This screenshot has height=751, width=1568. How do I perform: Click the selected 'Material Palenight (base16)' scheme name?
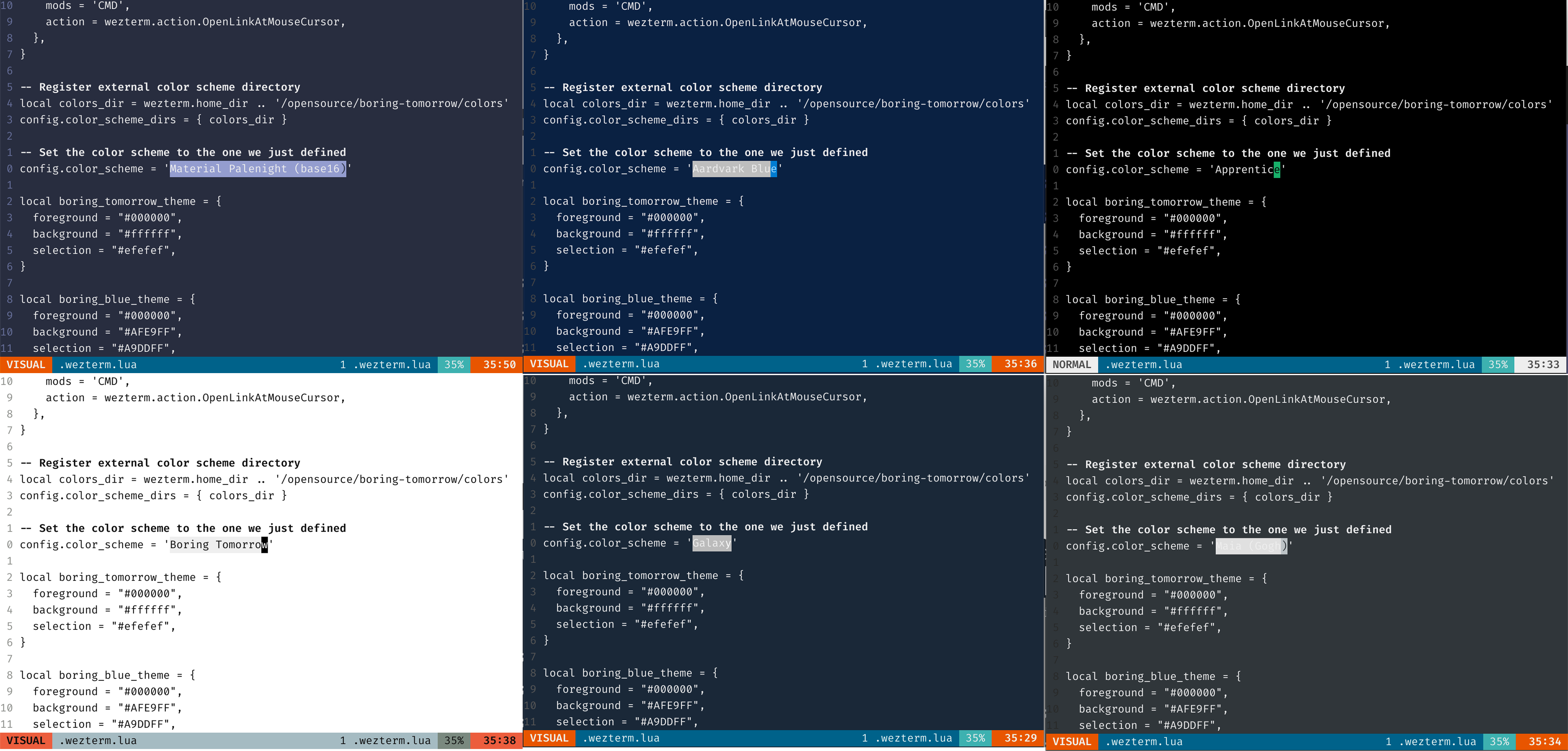[258, 169]
